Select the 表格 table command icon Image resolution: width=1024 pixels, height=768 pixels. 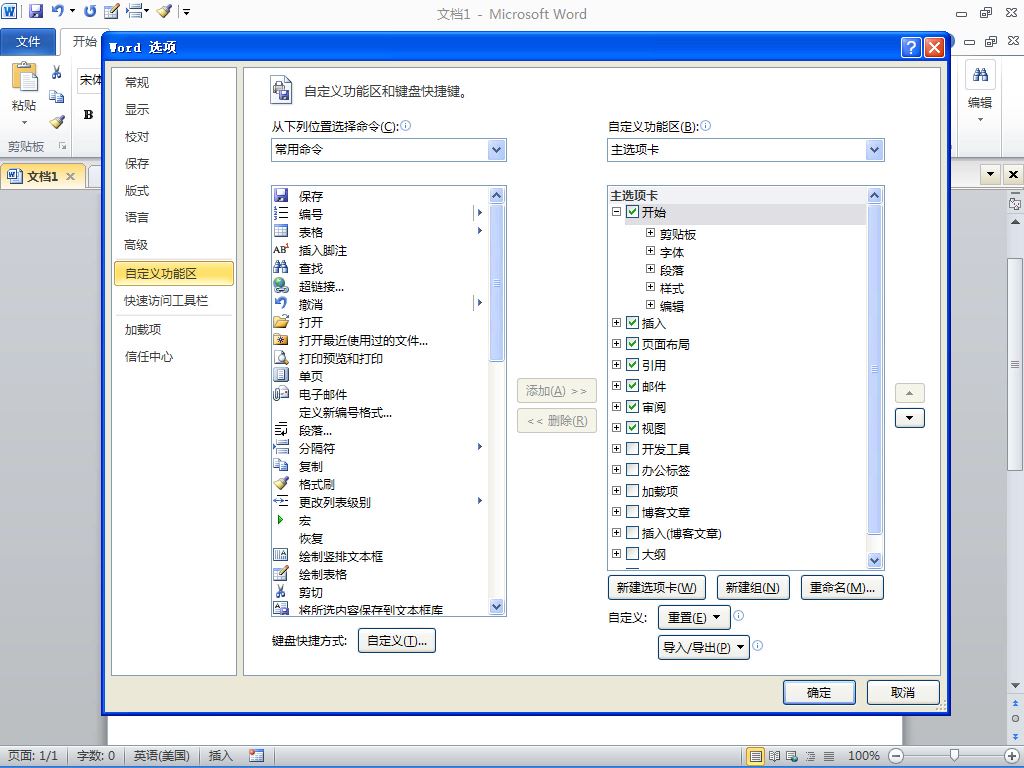tap(281, 231)
